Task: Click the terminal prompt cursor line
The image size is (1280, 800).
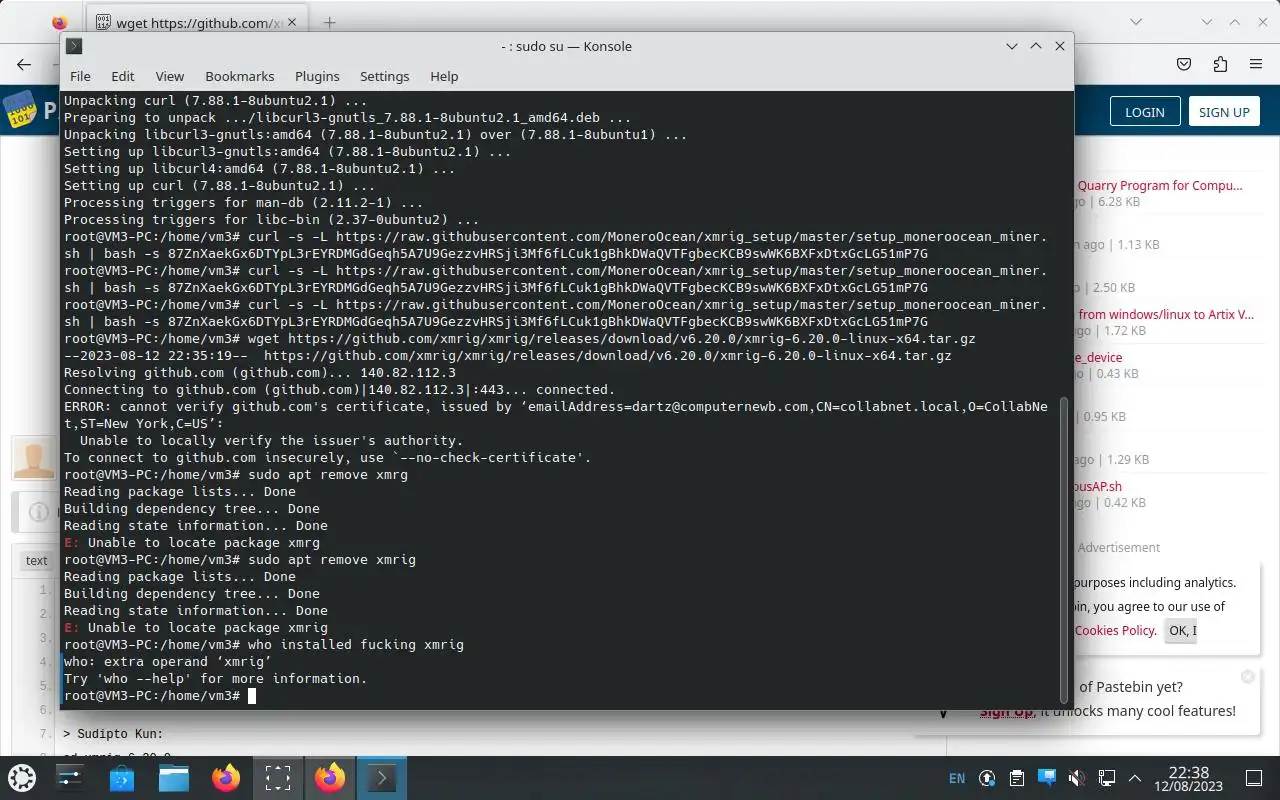Action: [x=160, y=695]
